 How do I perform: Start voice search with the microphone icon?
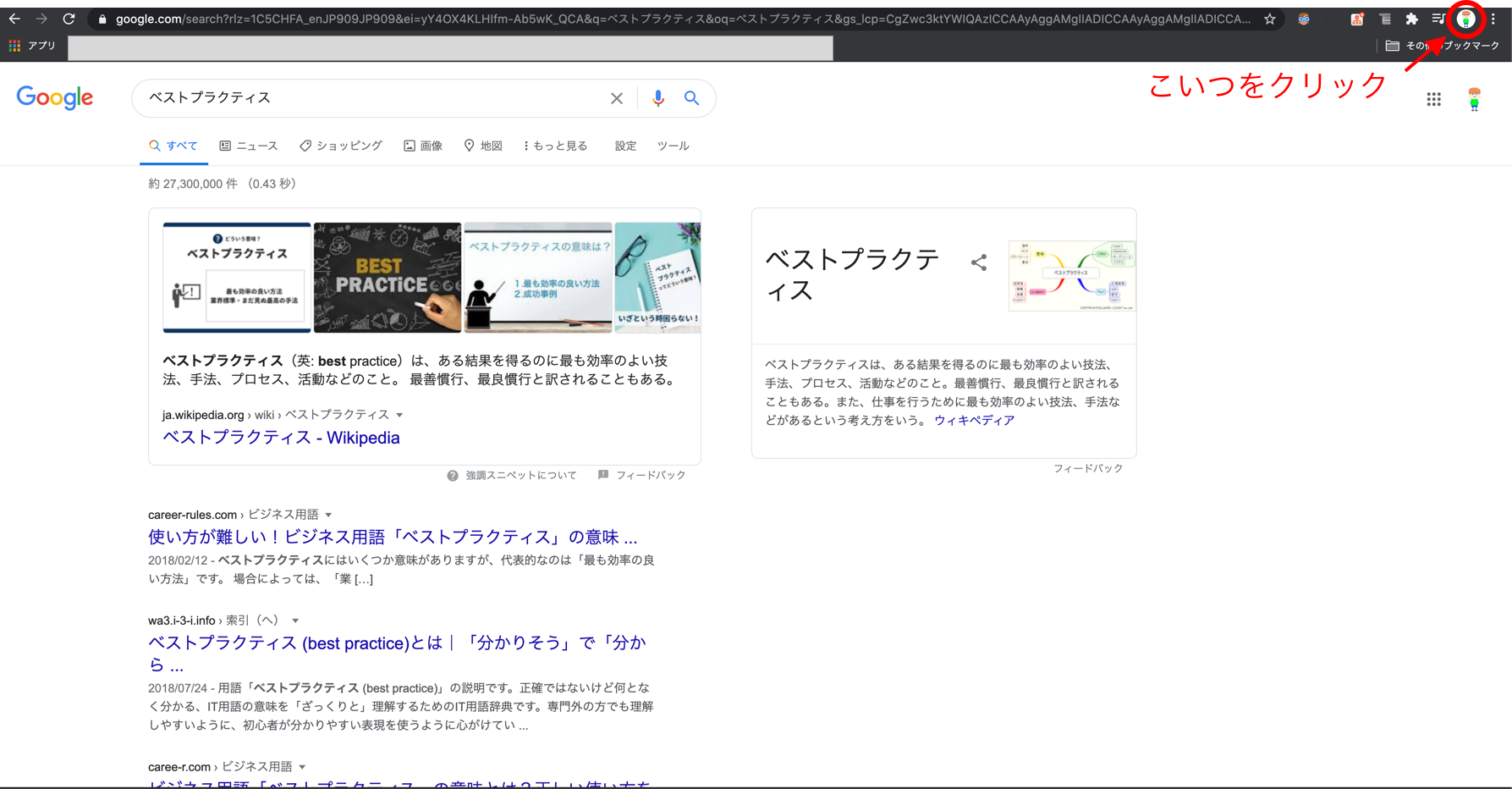click(657, 98)
